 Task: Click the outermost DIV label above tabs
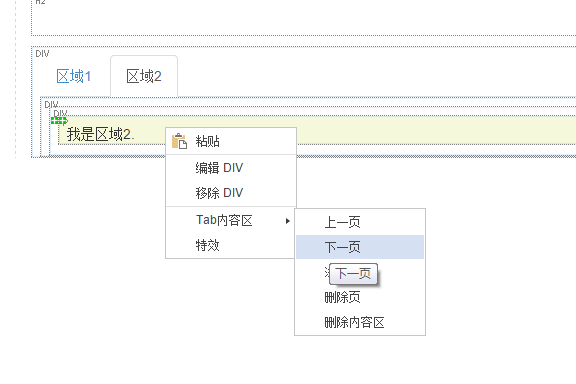coord(42,54)
